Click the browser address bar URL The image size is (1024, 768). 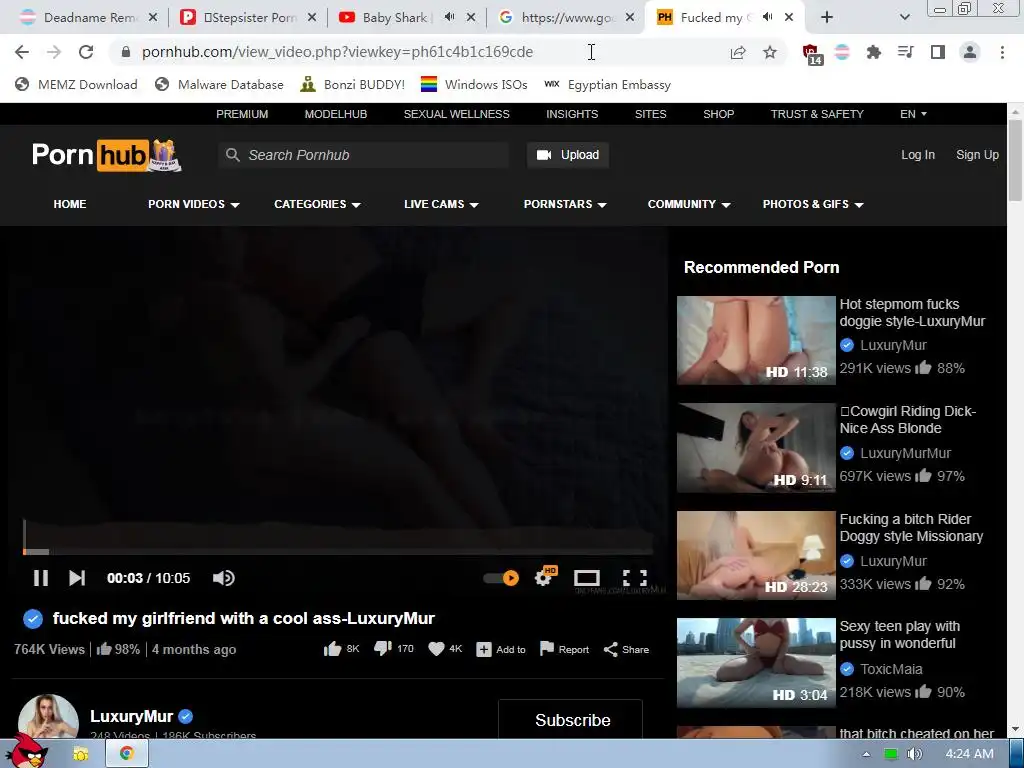click(338, 52)
